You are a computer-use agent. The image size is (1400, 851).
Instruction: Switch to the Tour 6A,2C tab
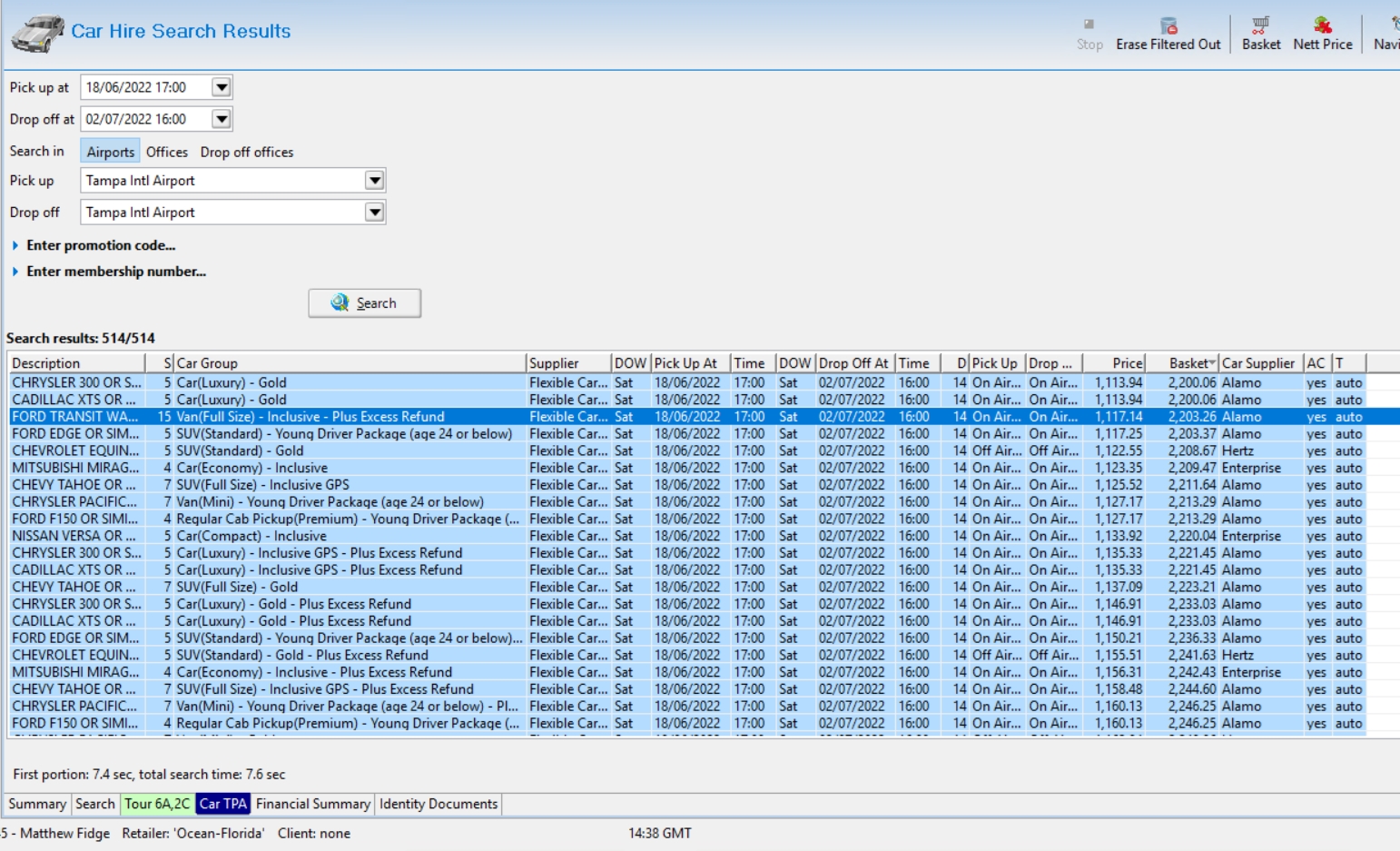(x=157, y=804)
